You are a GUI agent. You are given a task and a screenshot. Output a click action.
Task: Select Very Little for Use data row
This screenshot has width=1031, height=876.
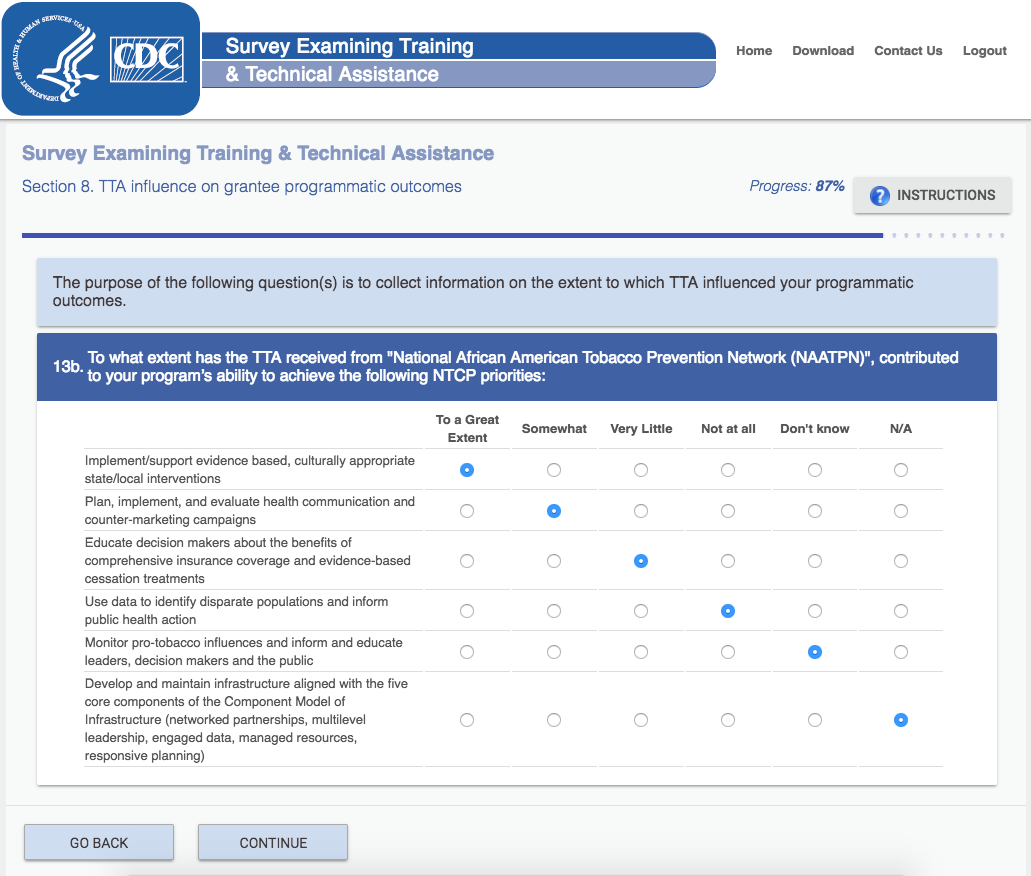point(641,611)
